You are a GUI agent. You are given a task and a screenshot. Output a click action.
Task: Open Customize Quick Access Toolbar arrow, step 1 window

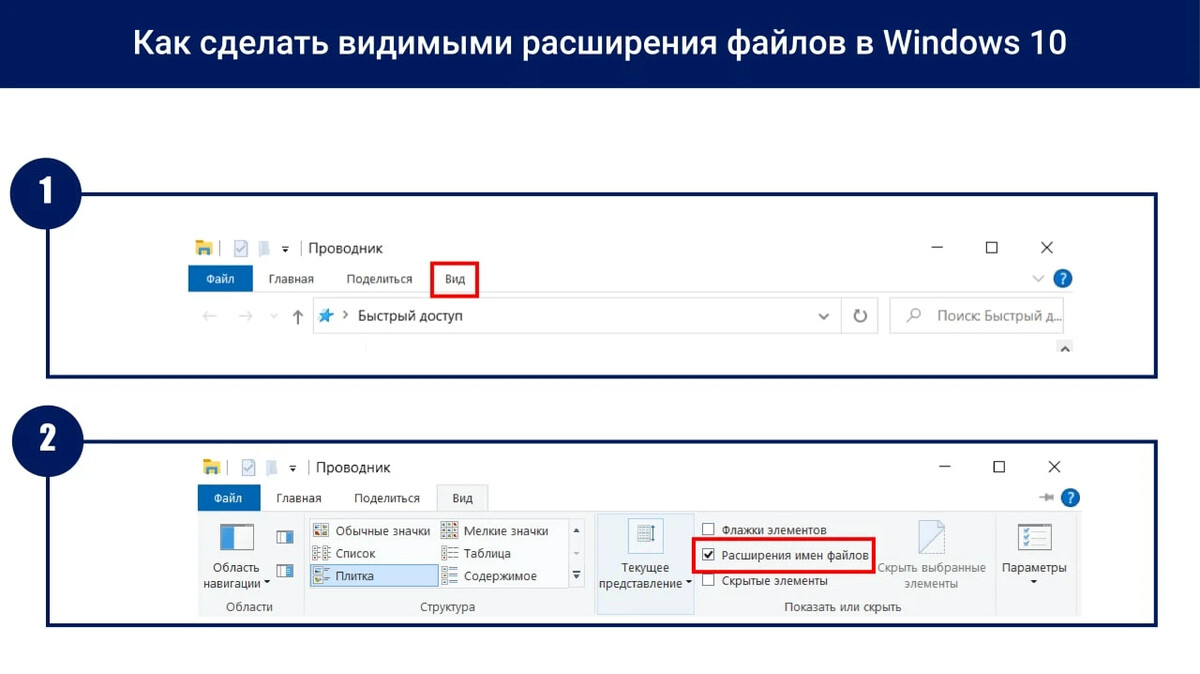pyautogui.click(x=285, y=249)
